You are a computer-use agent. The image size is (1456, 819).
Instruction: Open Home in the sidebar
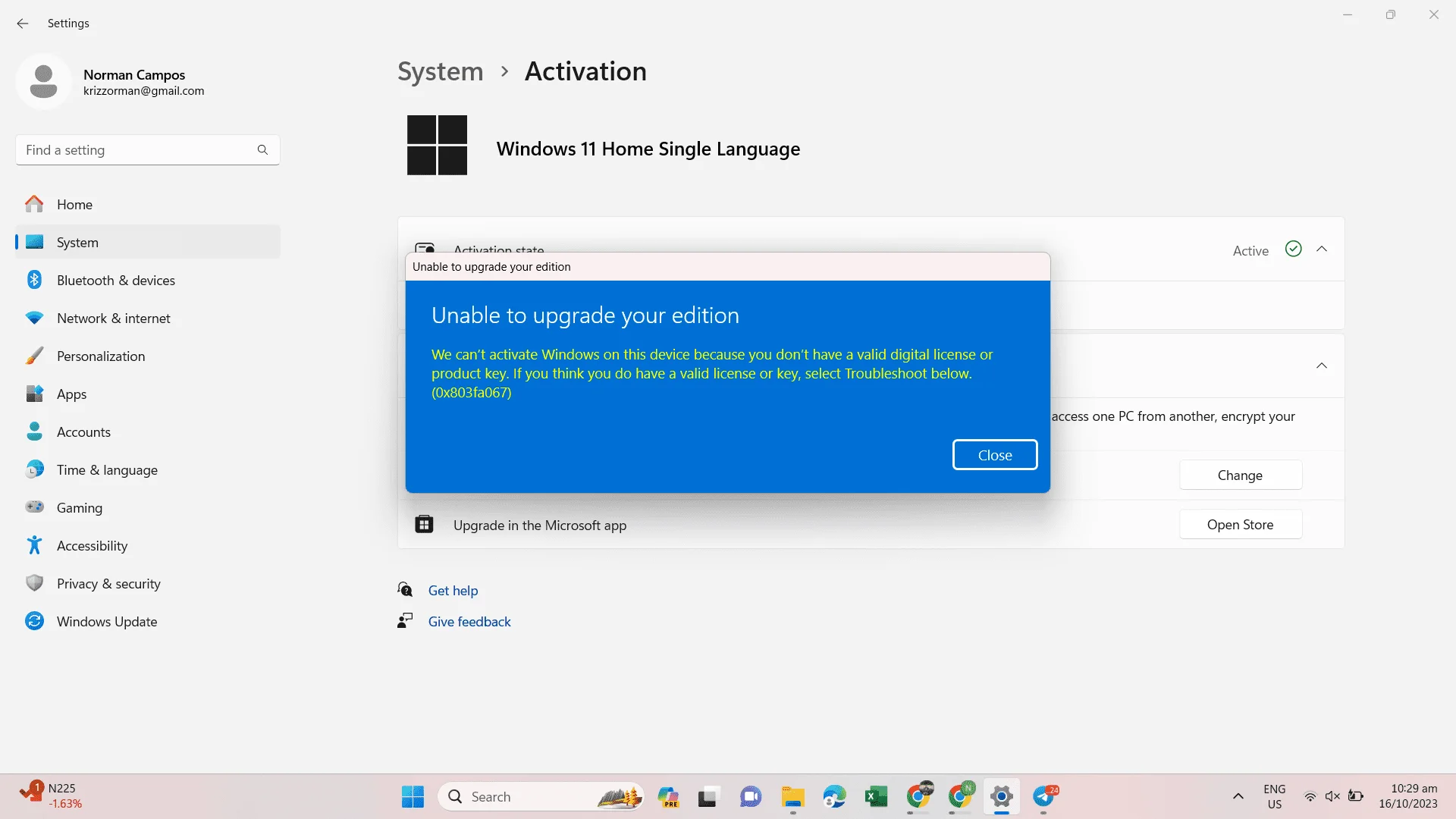148,204
